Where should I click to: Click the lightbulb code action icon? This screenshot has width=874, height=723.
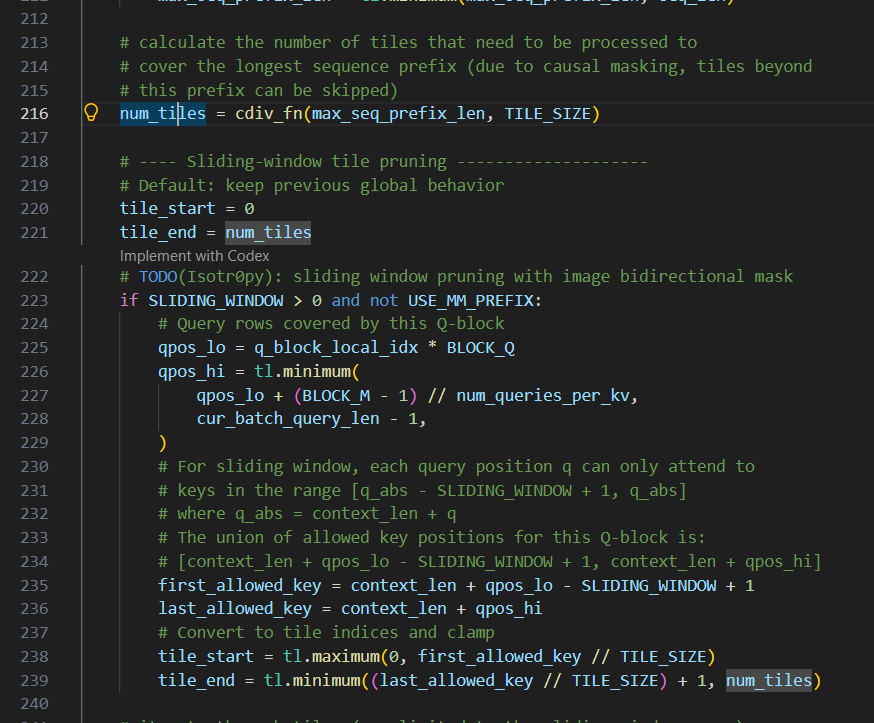point(91,113)
